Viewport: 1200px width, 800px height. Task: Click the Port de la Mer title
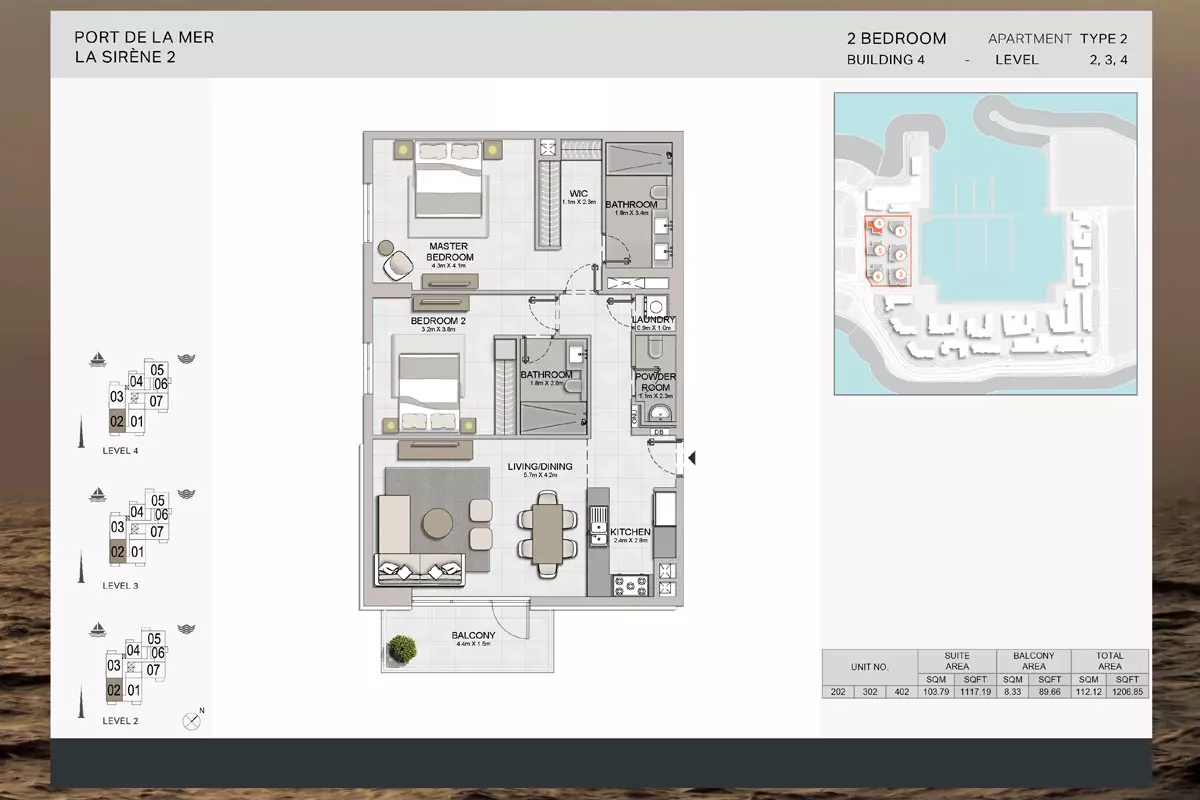pyautogui.click(x=144, y=37)
